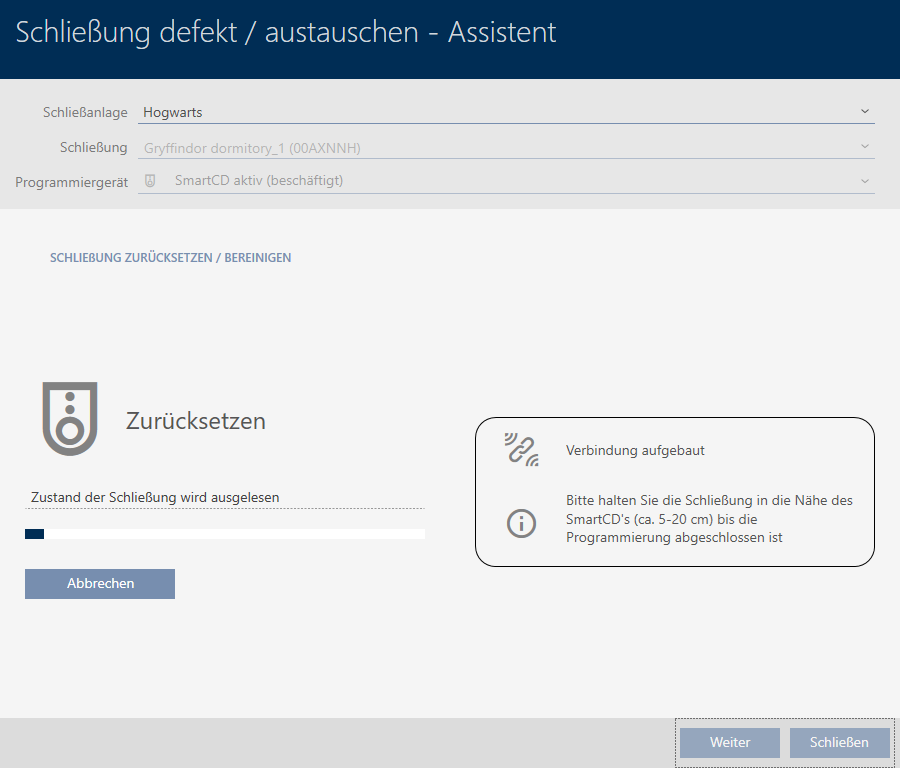
Task: Click the connection link icon
Action: (521, 450)
